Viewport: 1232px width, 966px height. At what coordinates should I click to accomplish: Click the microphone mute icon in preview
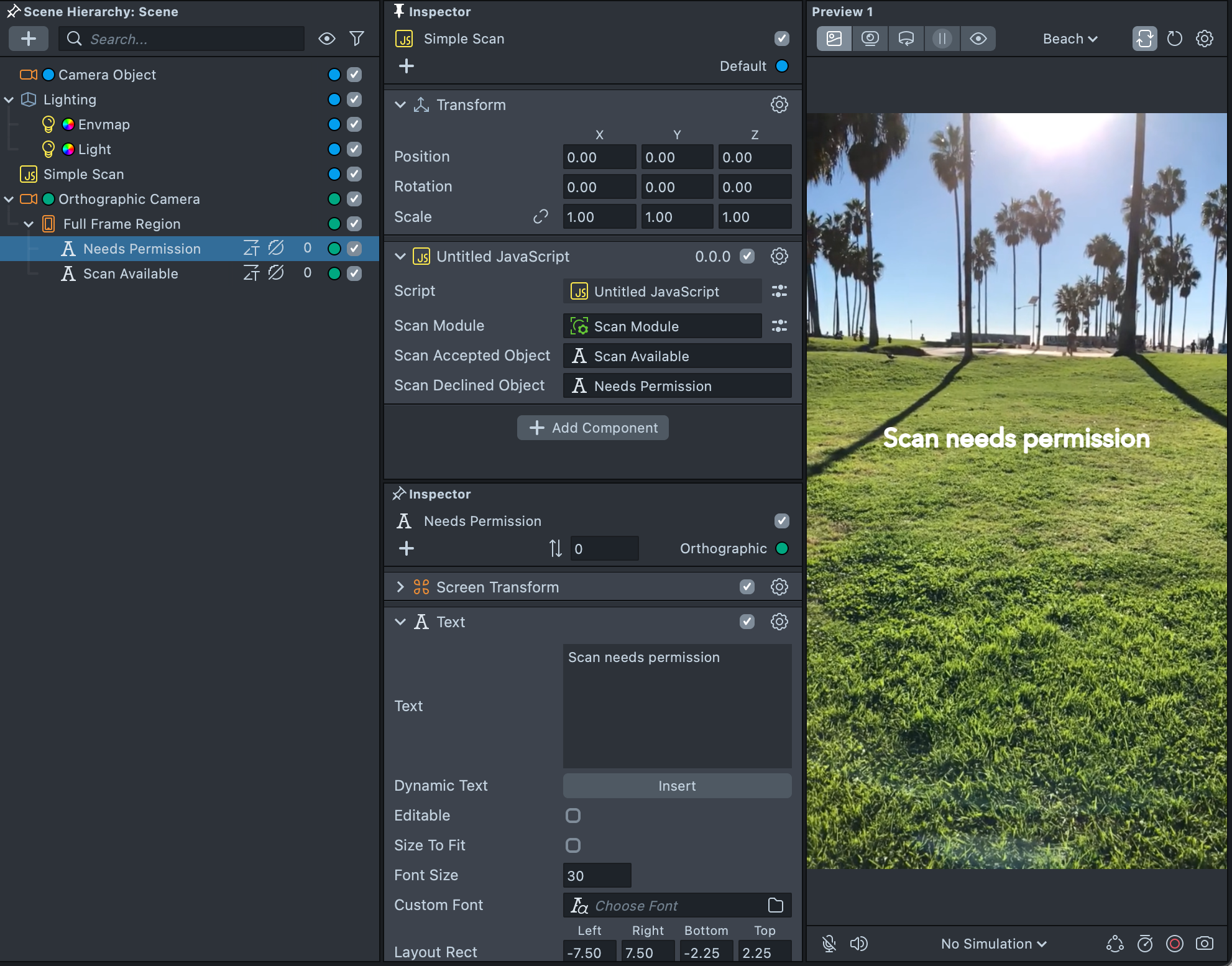coord(829,944)
